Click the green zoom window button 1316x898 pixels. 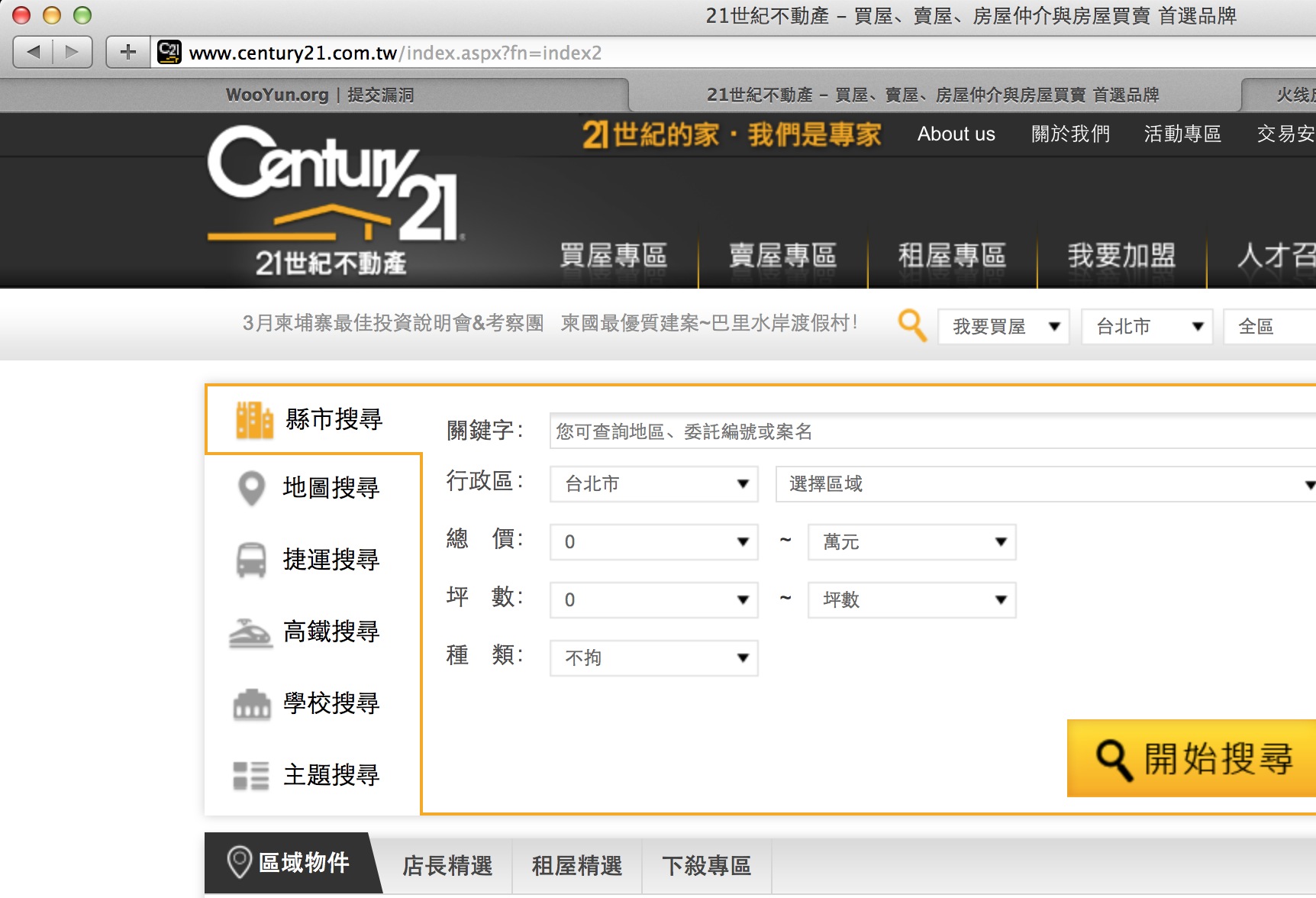(x=82, y=15)
